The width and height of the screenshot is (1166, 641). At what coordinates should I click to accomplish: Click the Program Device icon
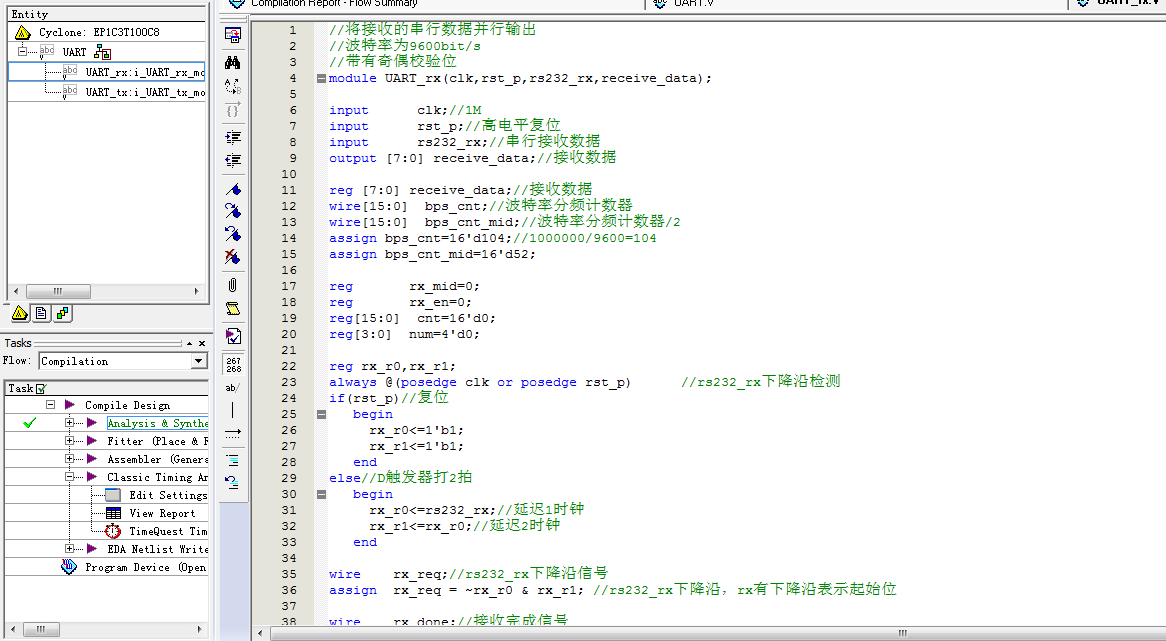(x=69, y=567)
